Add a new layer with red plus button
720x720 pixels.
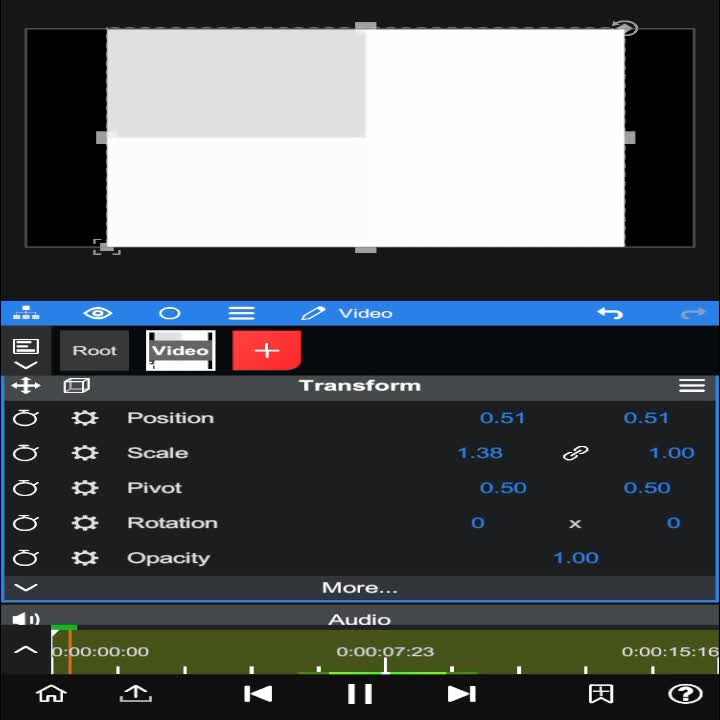[x=267, y=350]
